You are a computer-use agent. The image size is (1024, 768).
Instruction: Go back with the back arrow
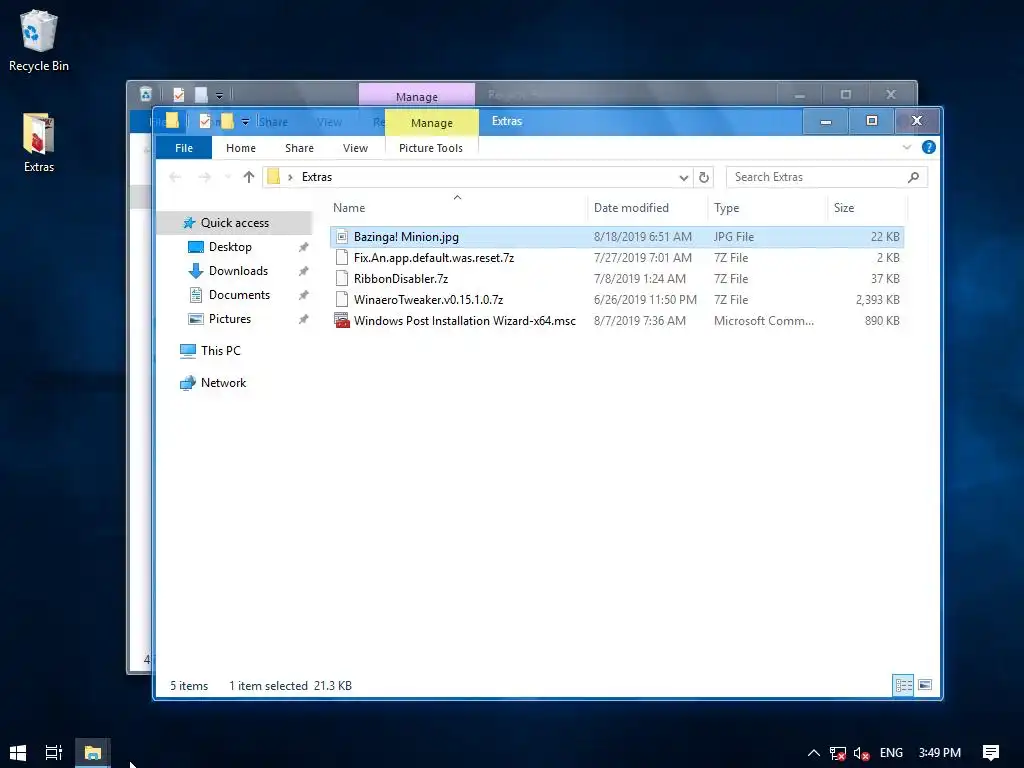tap(175, 177)
